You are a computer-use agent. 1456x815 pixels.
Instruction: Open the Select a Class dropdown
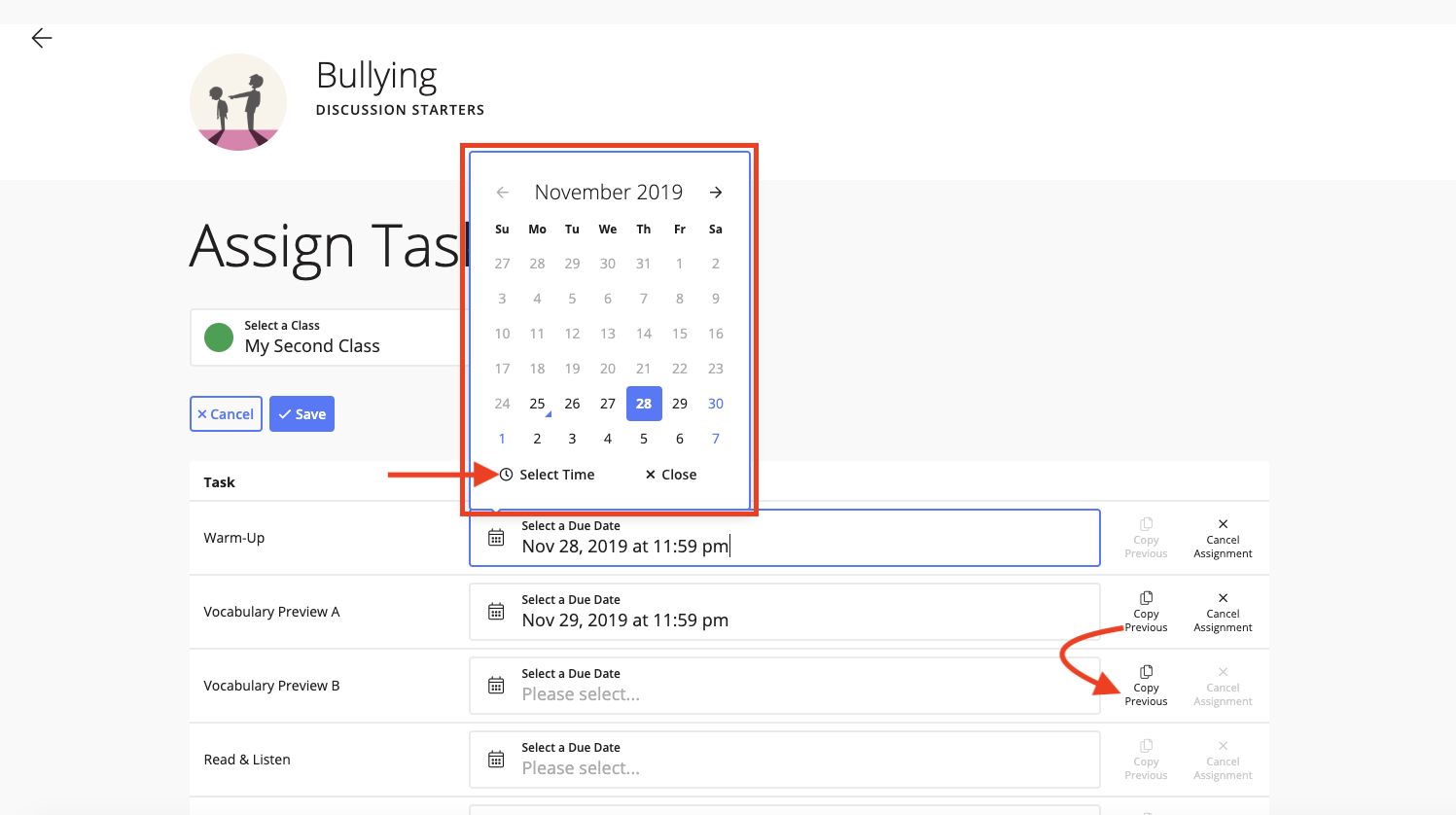pos(330,337)
